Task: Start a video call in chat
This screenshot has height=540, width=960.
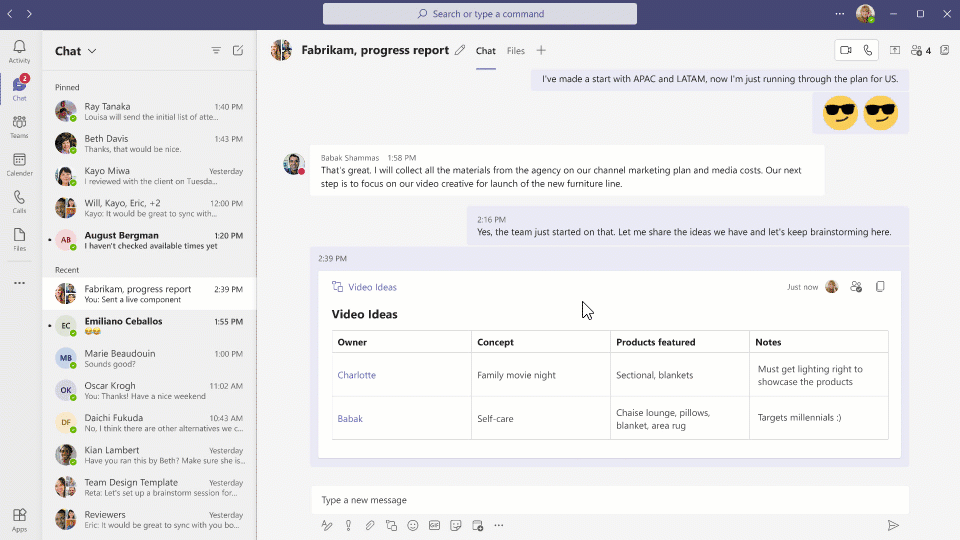Action: (x=846, y=51)
